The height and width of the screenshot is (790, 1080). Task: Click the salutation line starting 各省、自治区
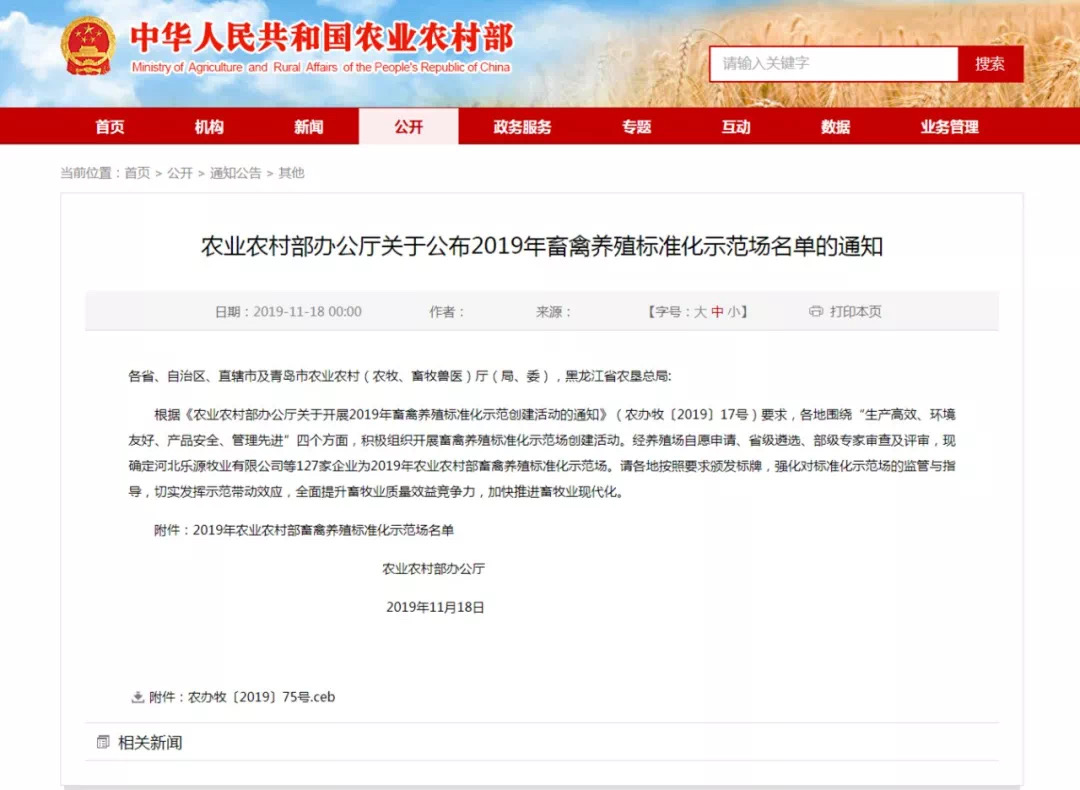click(399, 376)
